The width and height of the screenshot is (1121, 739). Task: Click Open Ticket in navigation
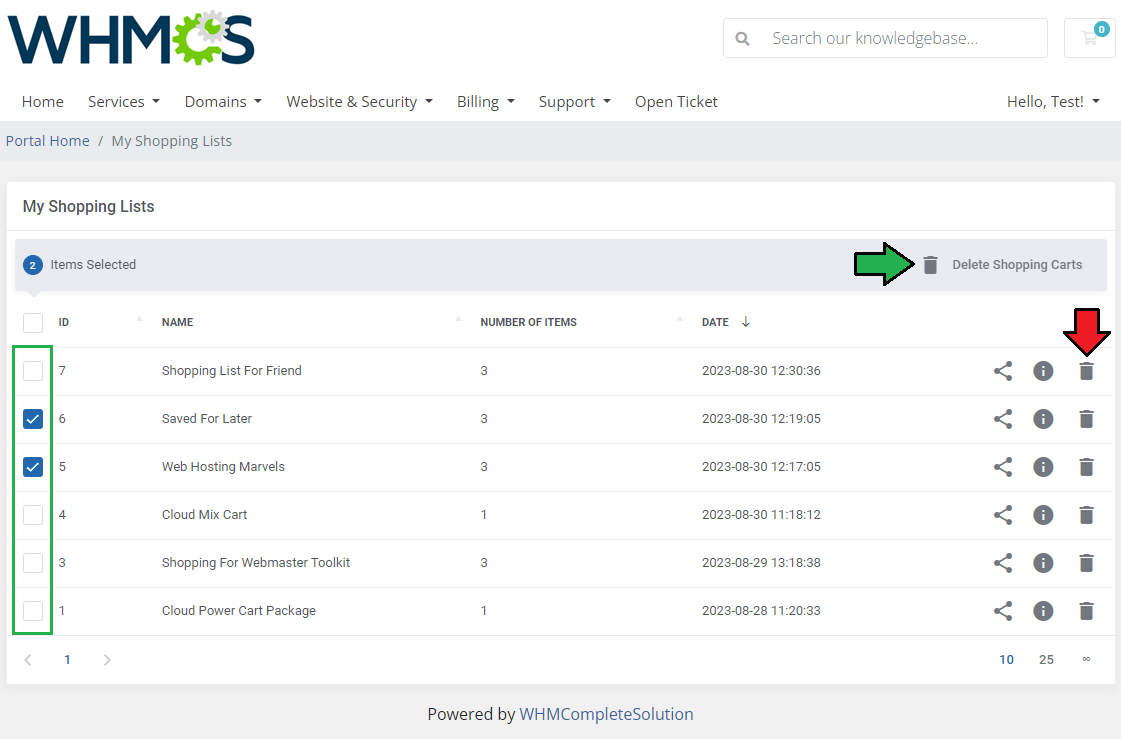point(676,101)
